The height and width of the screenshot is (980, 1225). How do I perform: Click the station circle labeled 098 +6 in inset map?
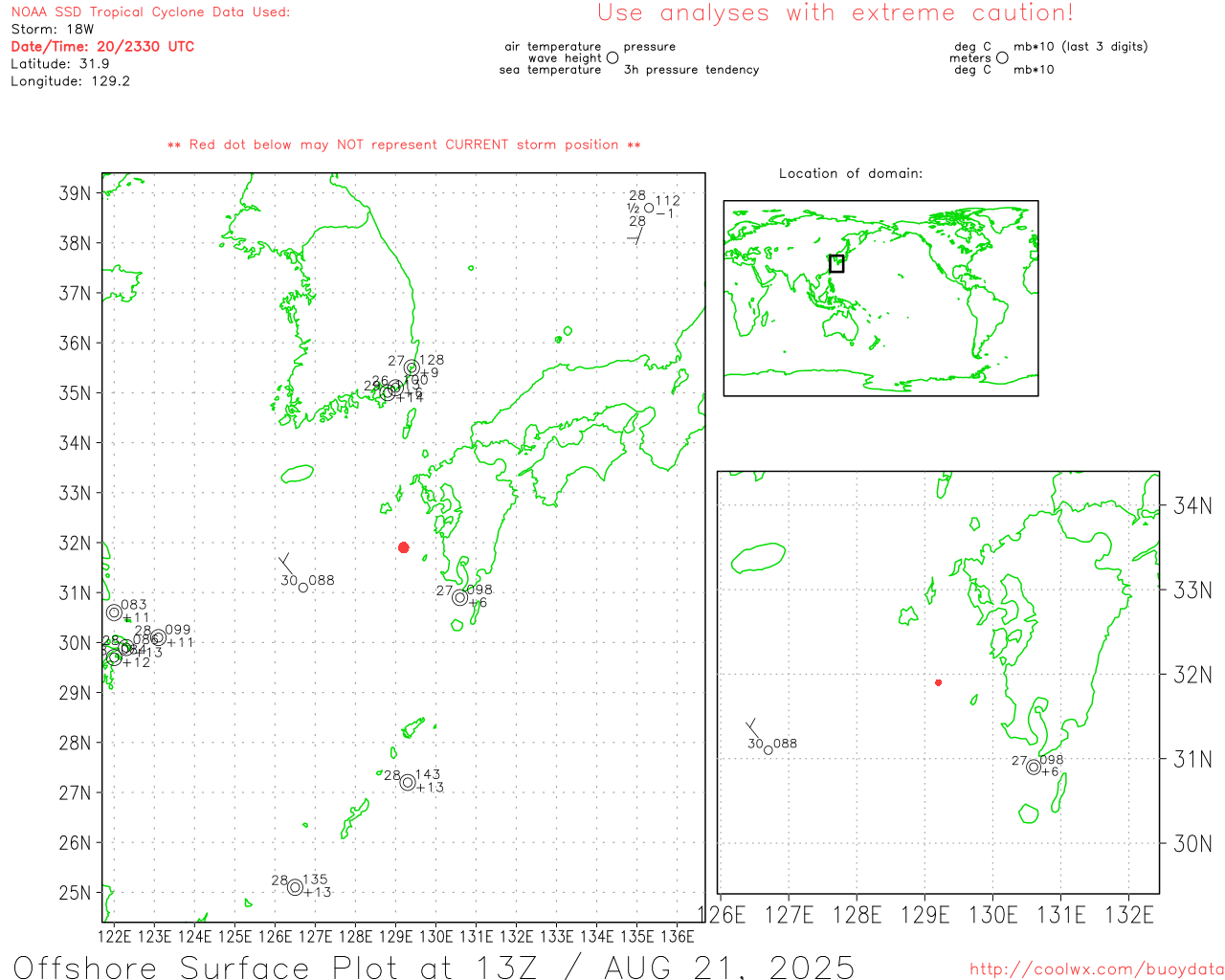pos(1034,767)
